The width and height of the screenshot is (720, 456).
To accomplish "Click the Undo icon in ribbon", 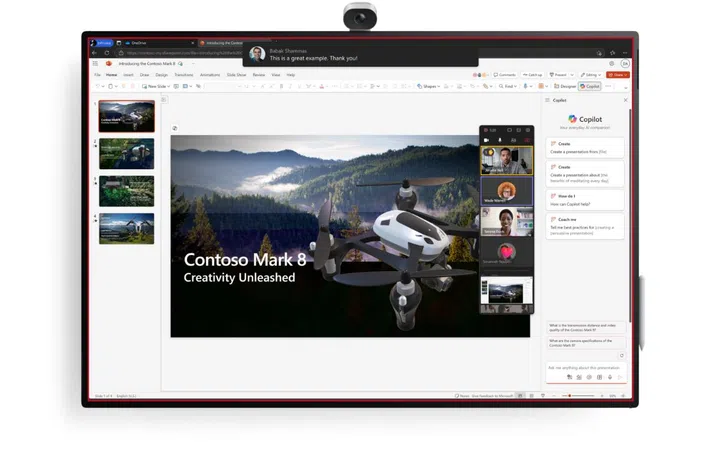I will [97, 86].
